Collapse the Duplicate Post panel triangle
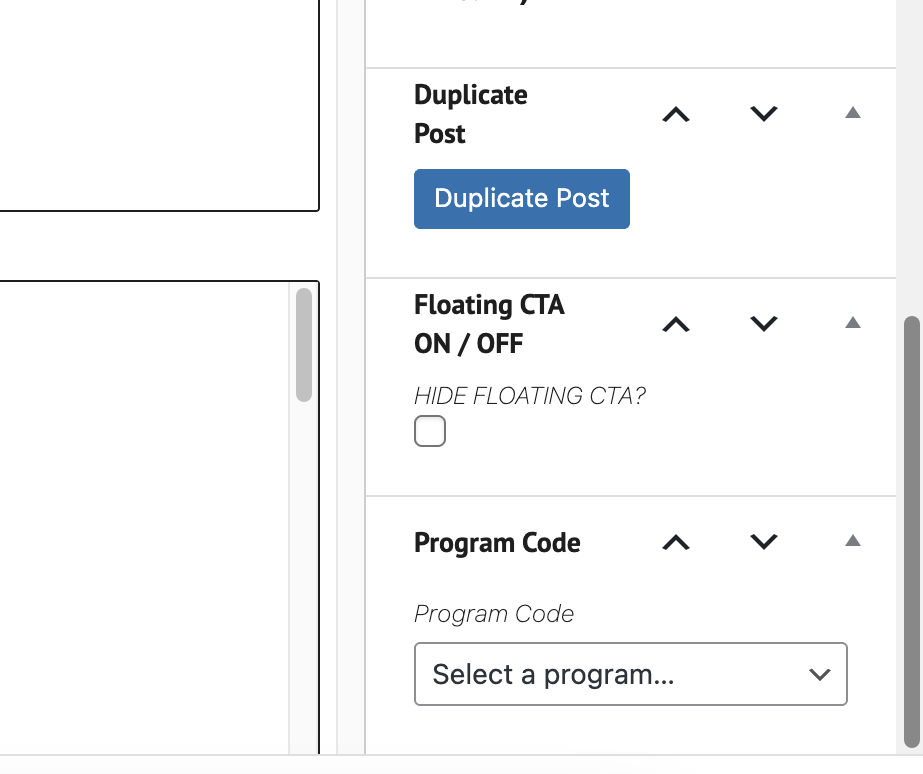This screenshot has height=774, width=923. (852, 114)
